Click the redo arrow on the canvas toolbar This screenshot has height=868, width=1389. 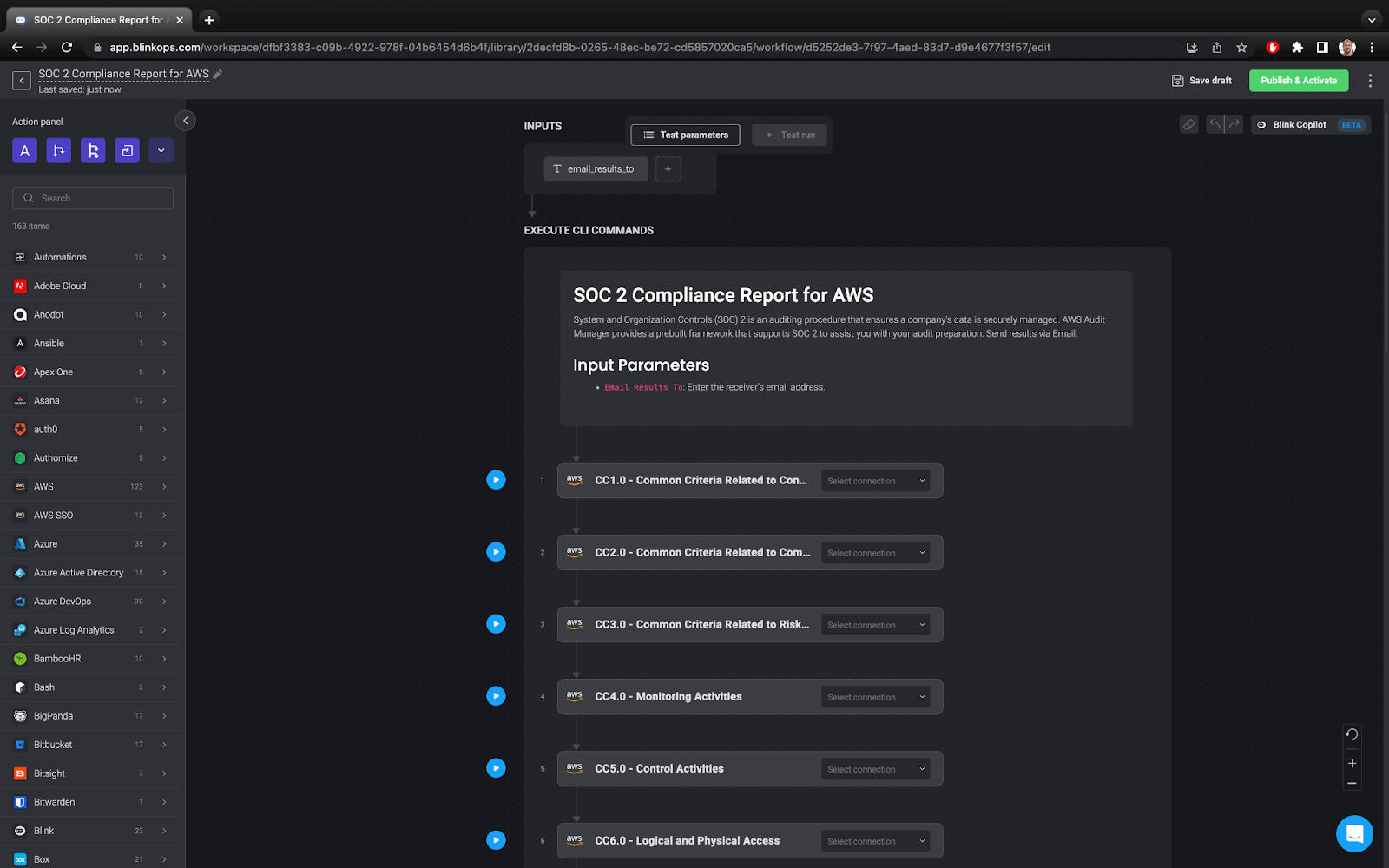click(x=1233, y=124)
